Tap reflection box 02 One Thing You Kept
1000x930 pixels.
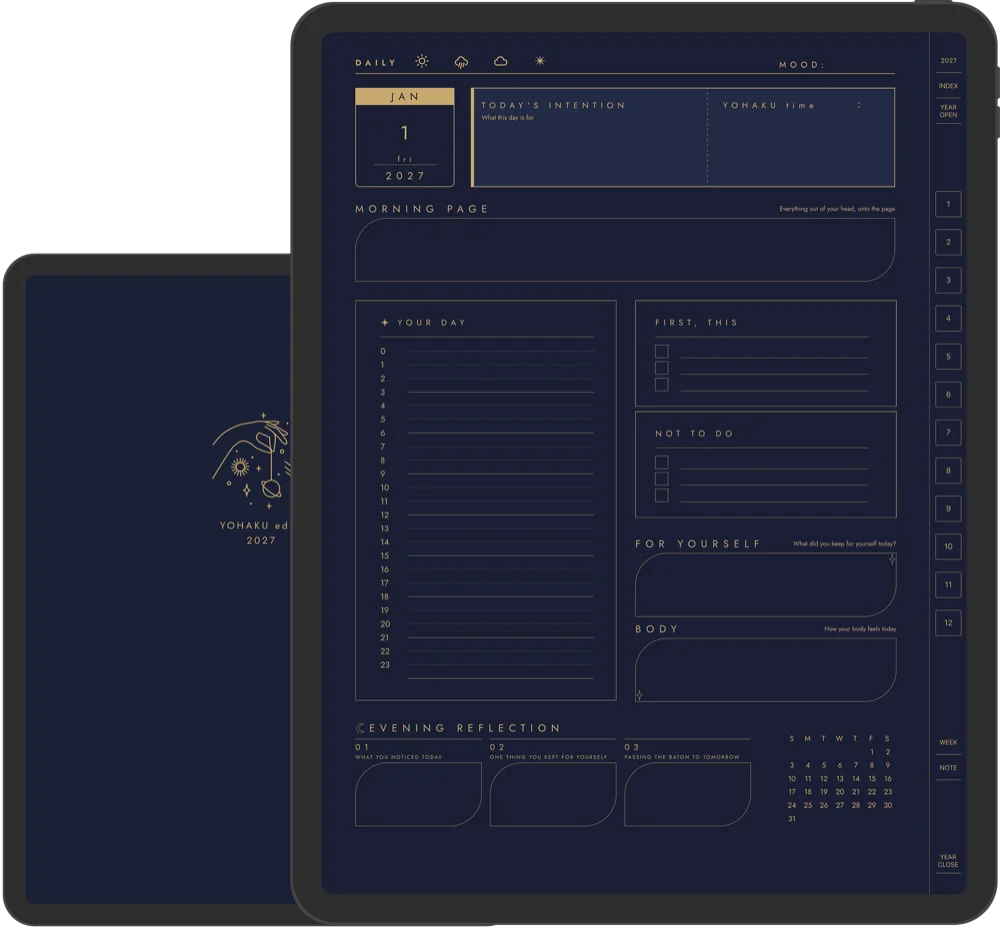[x=553, y=794]
